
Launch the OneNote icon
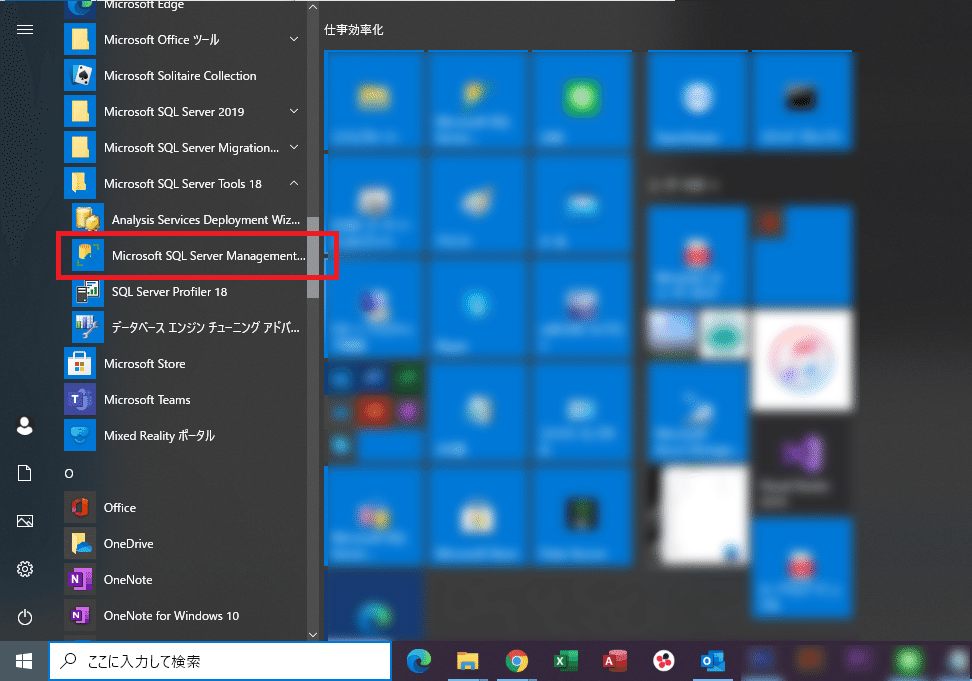tap(80, 579)
